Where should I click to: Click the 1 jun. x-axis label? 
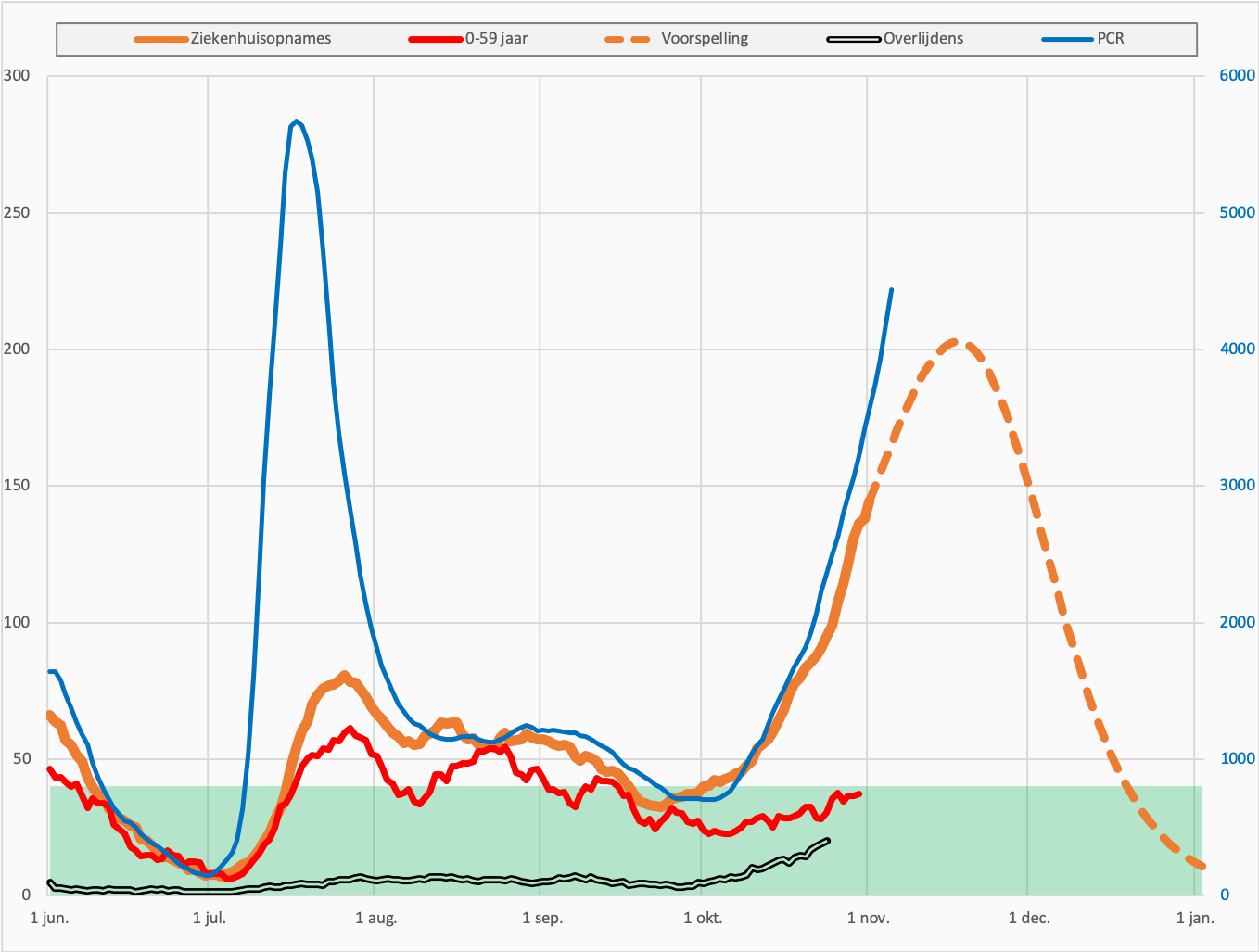tap(49, 919)
